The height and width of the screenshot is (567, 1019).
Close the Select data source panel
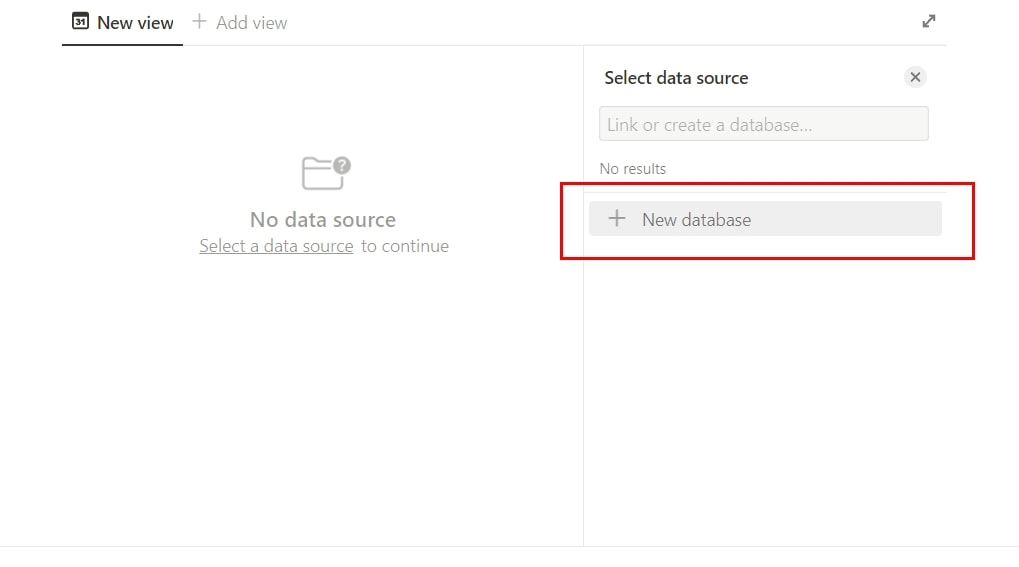click(x=915, y=77)
